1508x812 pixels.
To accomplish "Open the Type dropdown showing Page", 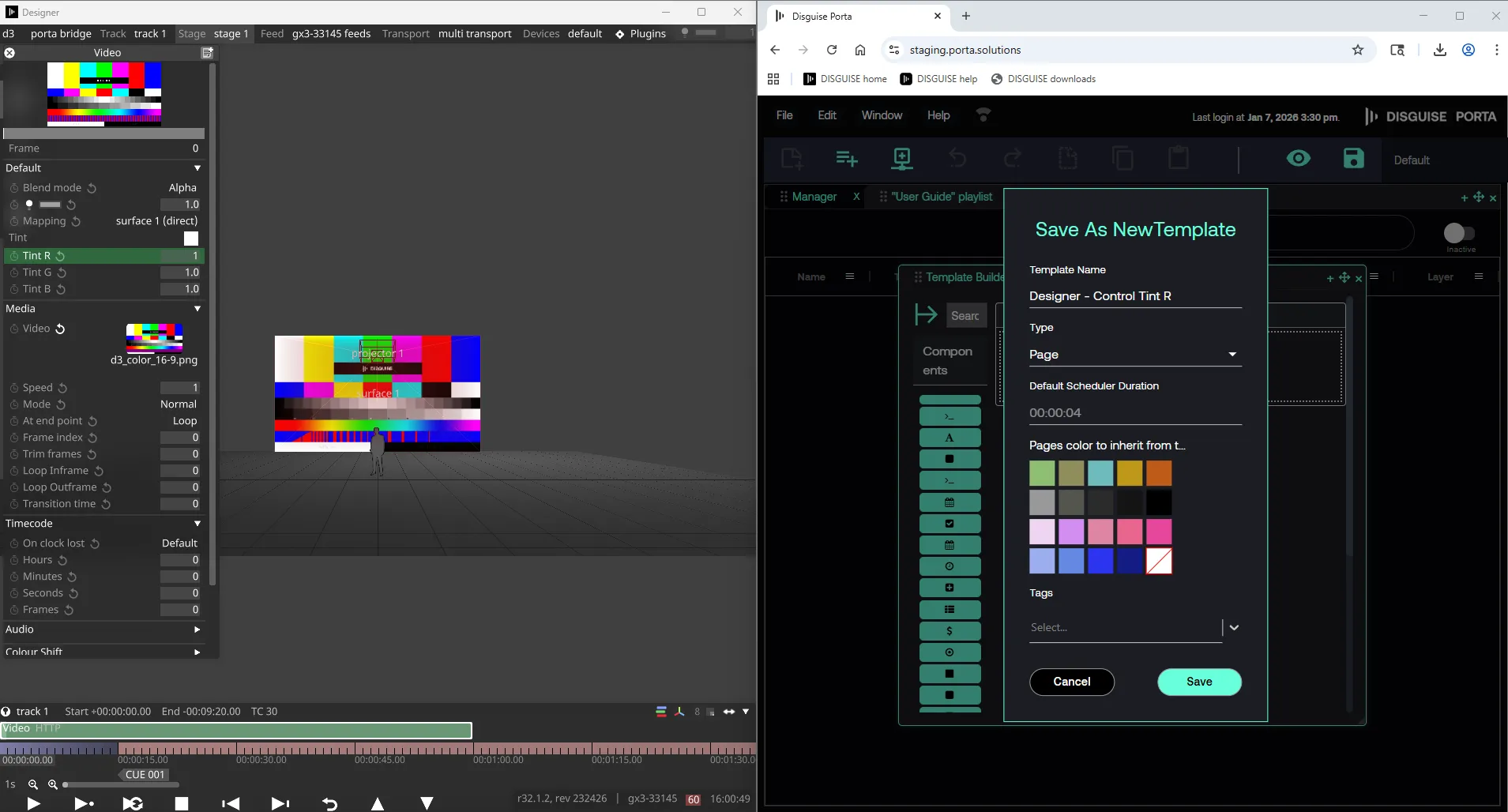I will (x=1134, y=355).
